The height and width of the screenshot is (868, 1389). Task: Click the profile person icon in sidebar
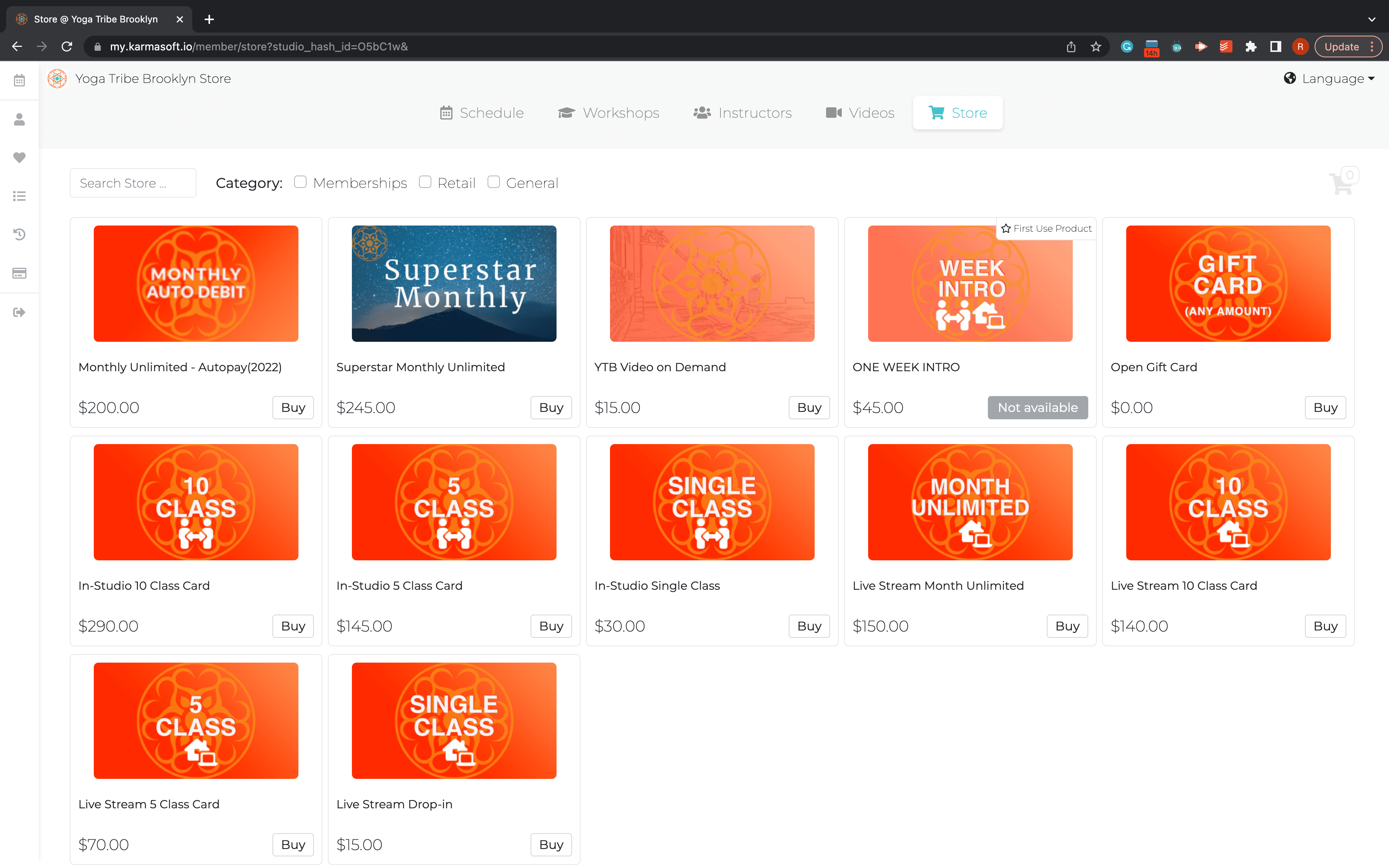point(19,119)
